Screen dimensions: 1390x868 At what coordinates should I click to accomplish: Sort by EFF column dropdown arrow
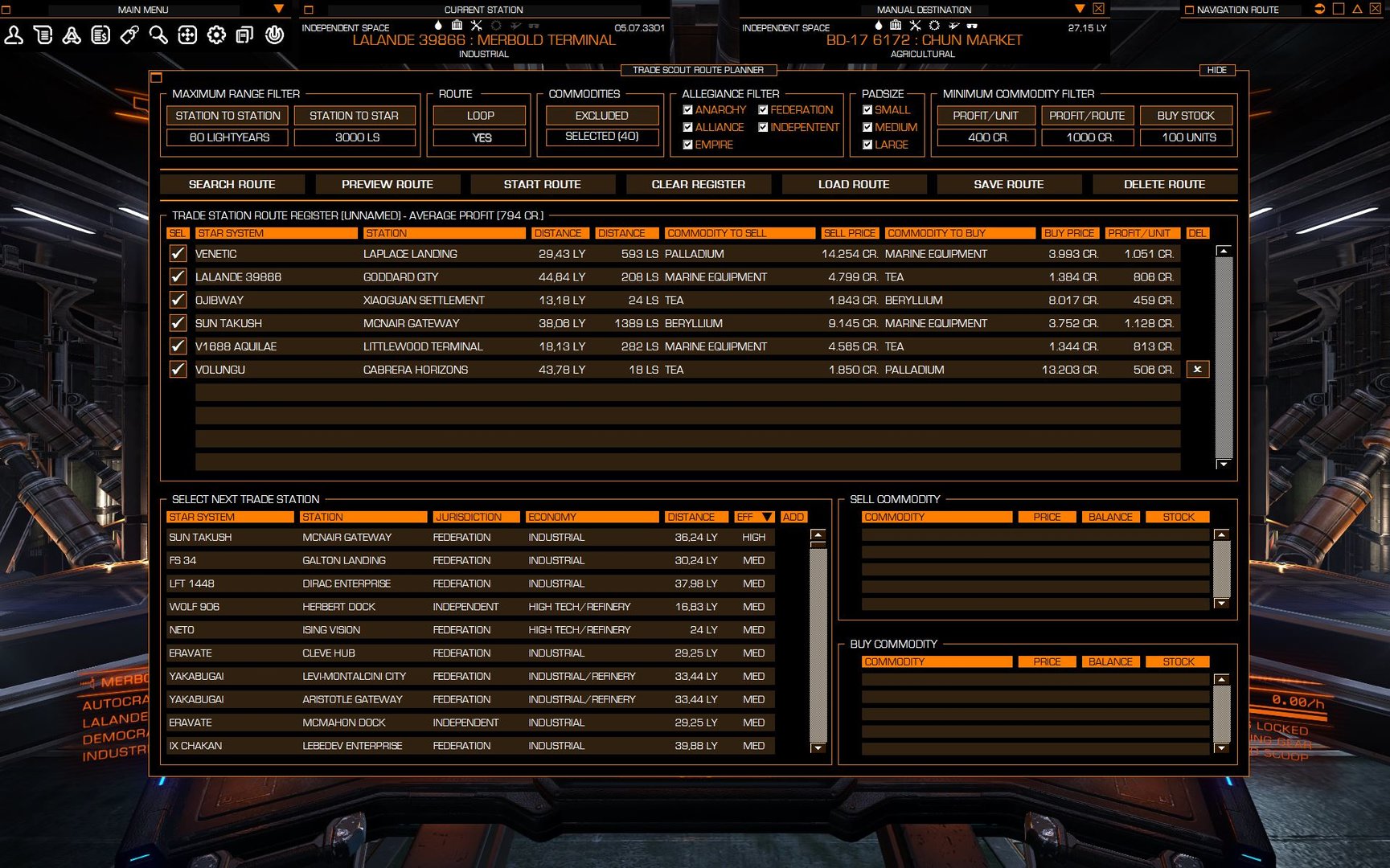click(767, 517)
